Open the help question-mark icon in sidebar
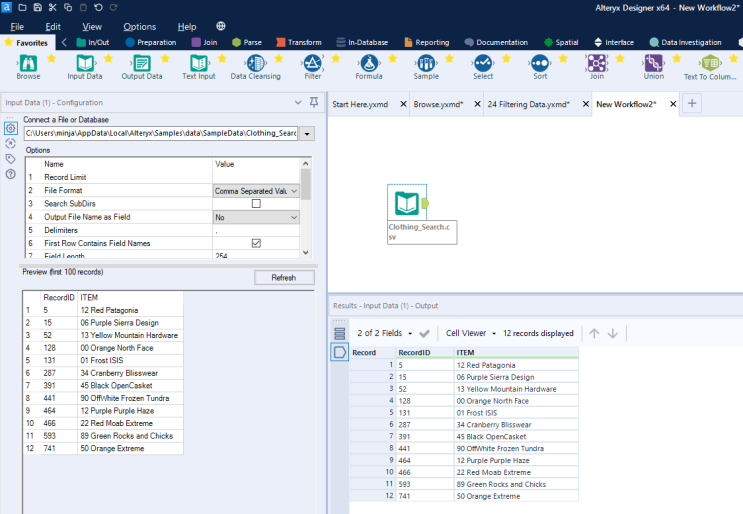The height and width of the screenshot is (514, 743). [x=10, y=174]
